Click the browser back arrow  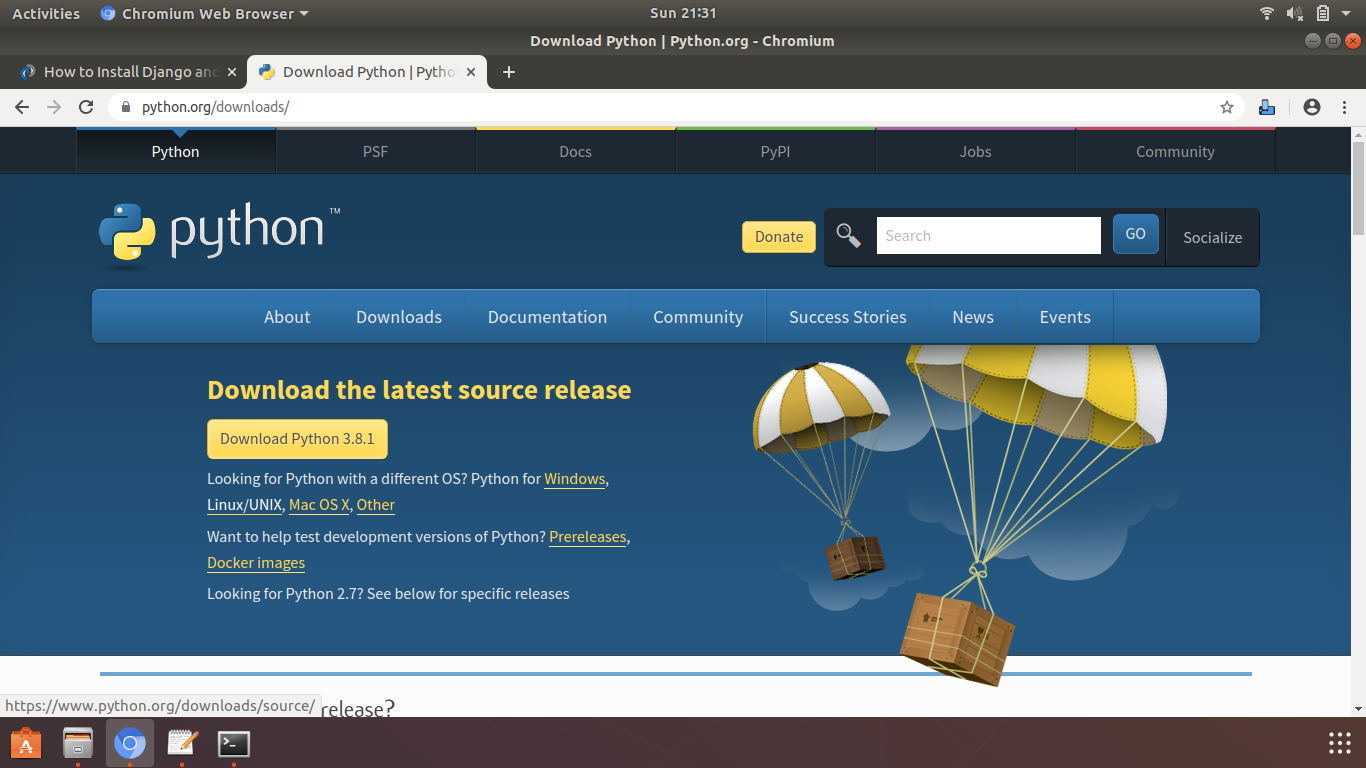click(22, 107)
